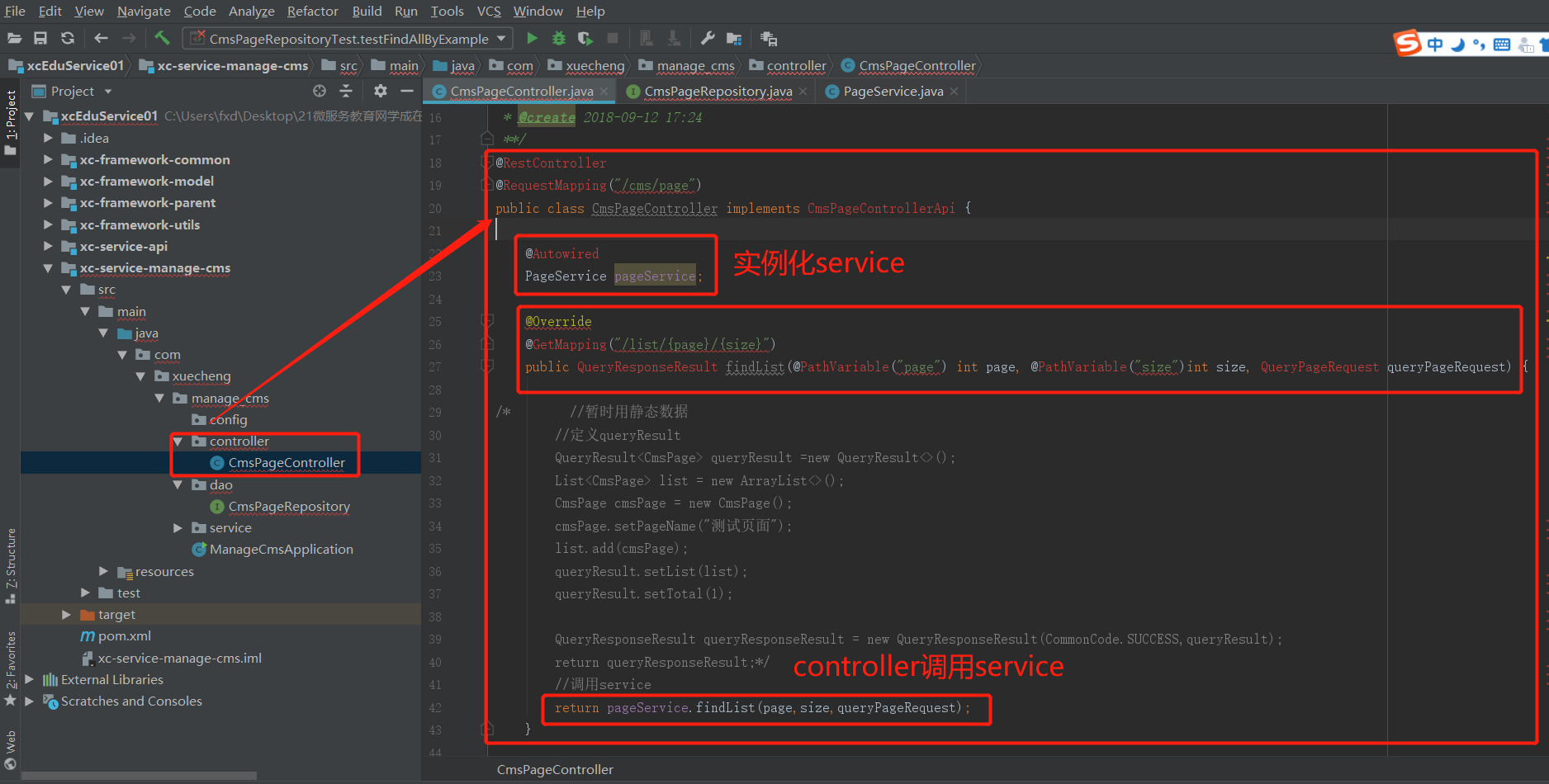Select Scratches and Consoles node
The height and width of the screenshot is (784, 1549).
(x=131, y=701)
